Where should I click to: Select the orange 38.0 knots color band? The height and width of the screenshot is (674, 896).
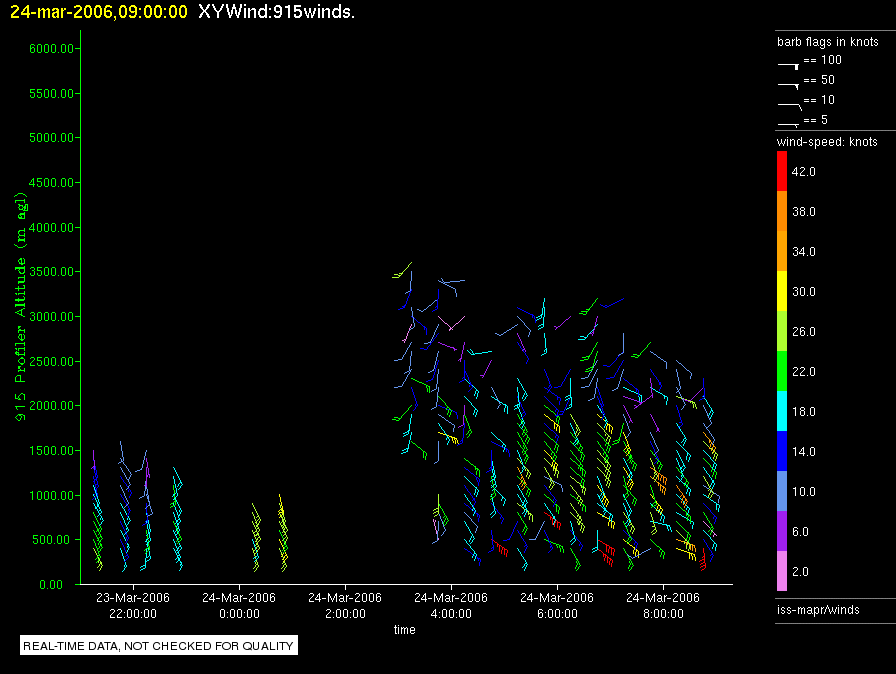pyautogui.click(x=782, y=212)
